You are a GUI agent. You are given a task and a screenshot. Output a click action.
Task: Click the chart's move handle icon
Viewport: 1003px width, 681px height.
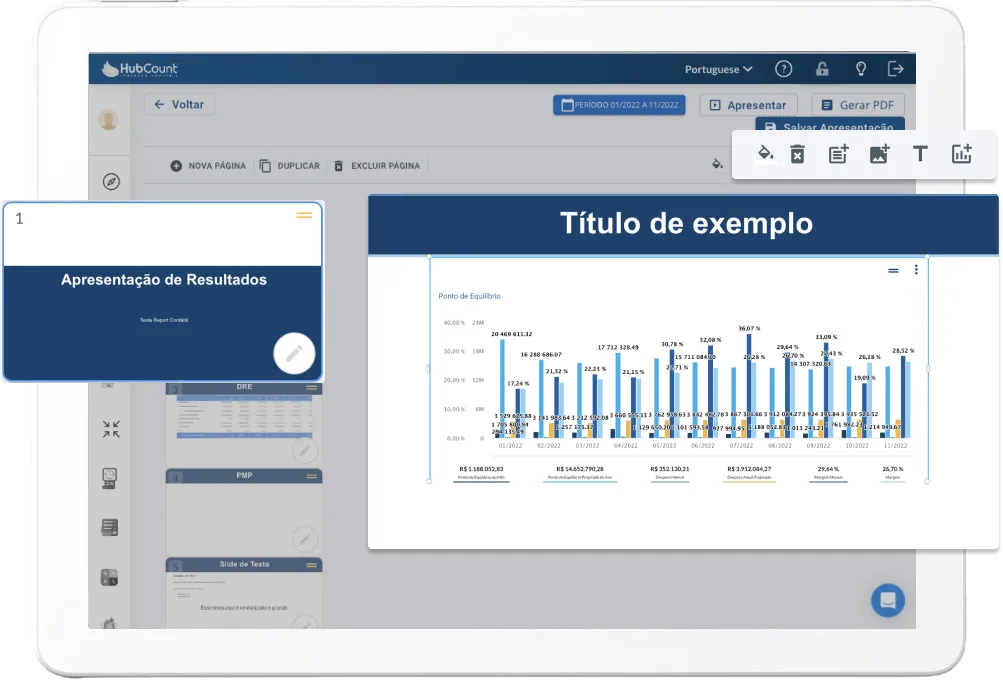pyautogui.click(x=894, y=270)
